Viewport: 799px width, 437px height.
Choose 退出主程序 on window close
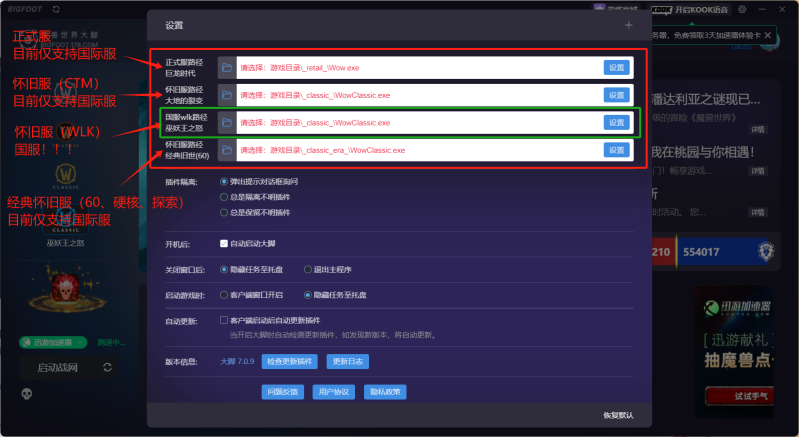[x=308, y=269]
